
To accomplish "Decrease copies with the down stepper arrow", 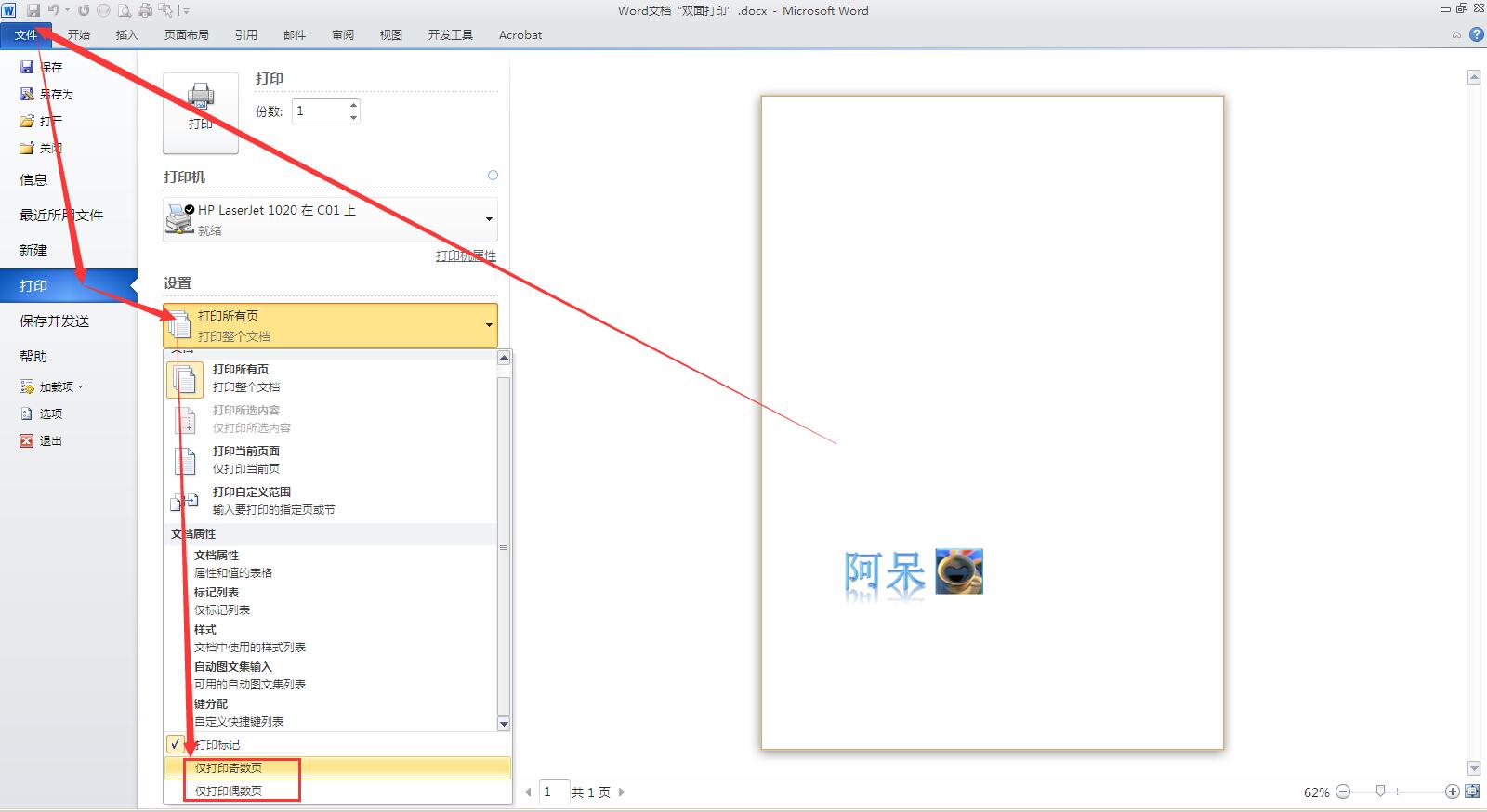I will pos(353,118).
